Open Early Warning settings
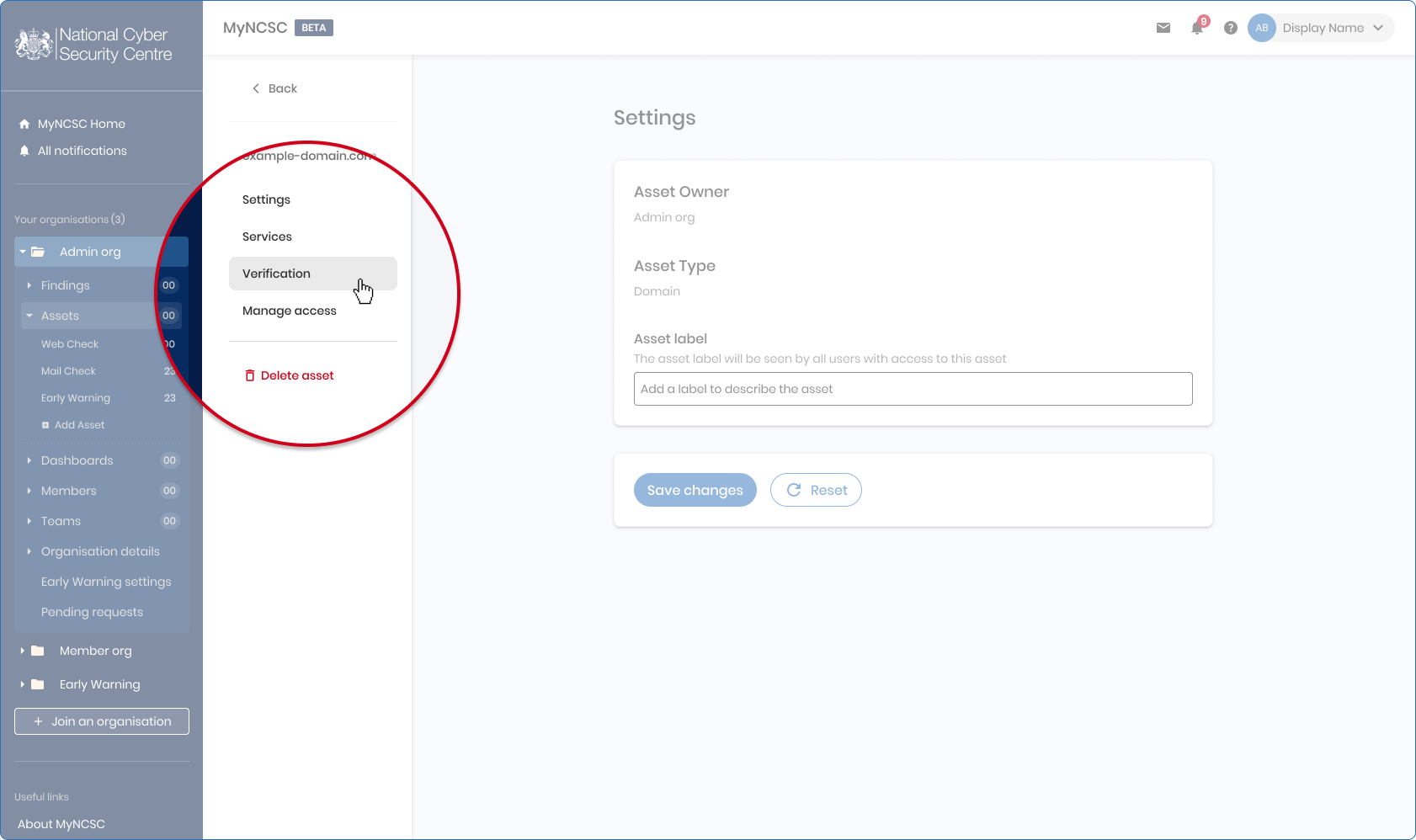 106,582
